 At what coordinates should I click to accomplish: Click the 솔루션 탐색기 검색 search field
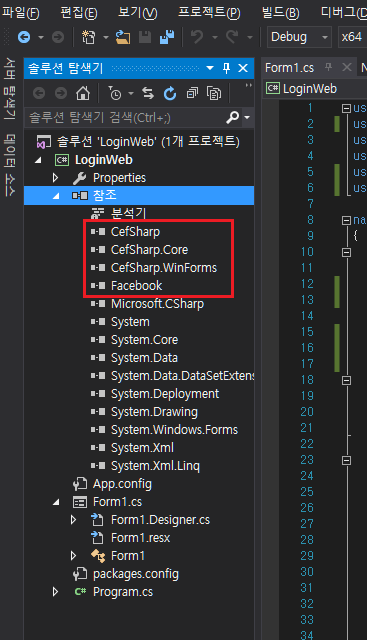(x=125, y=118)
